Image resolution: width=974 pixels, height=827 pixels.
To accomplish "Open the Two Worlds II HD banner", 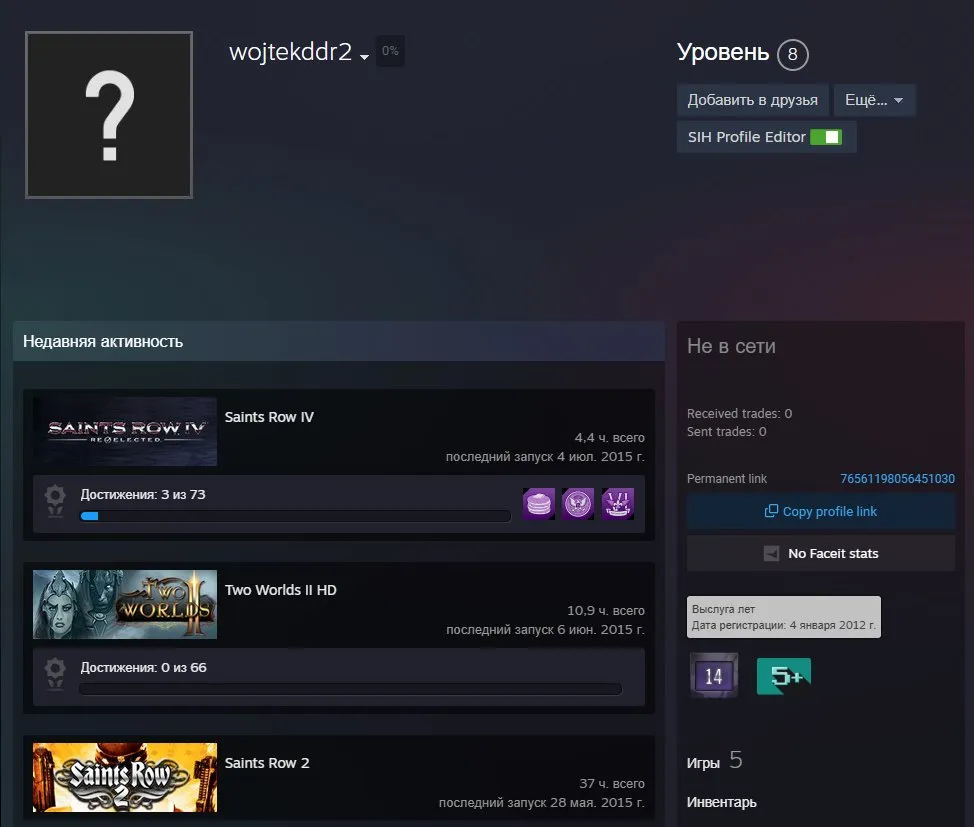I will pyautogui.click(x=125, y=605).
